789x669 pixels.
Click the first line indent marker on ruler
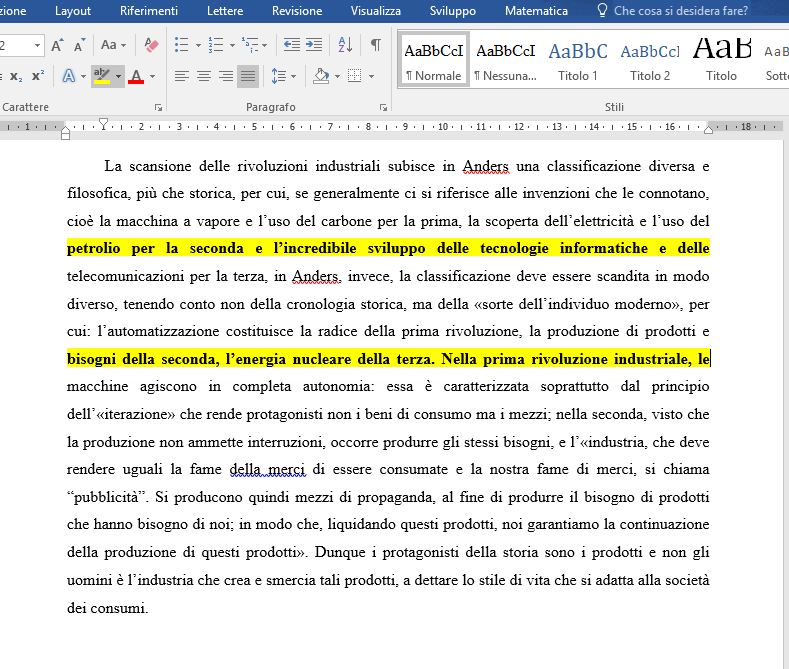tap(103, 123)
